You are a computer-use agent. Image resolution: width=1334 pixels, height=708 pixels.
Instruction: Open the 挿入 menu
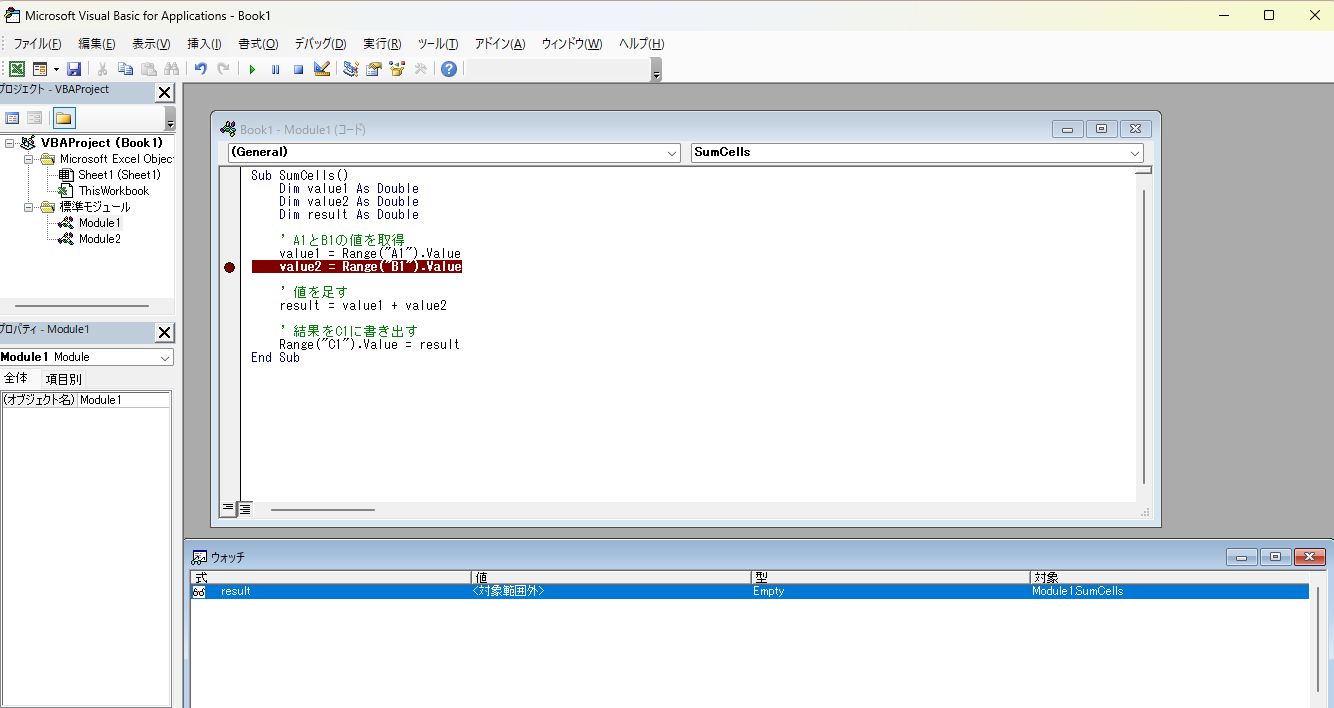coord(204,44)
